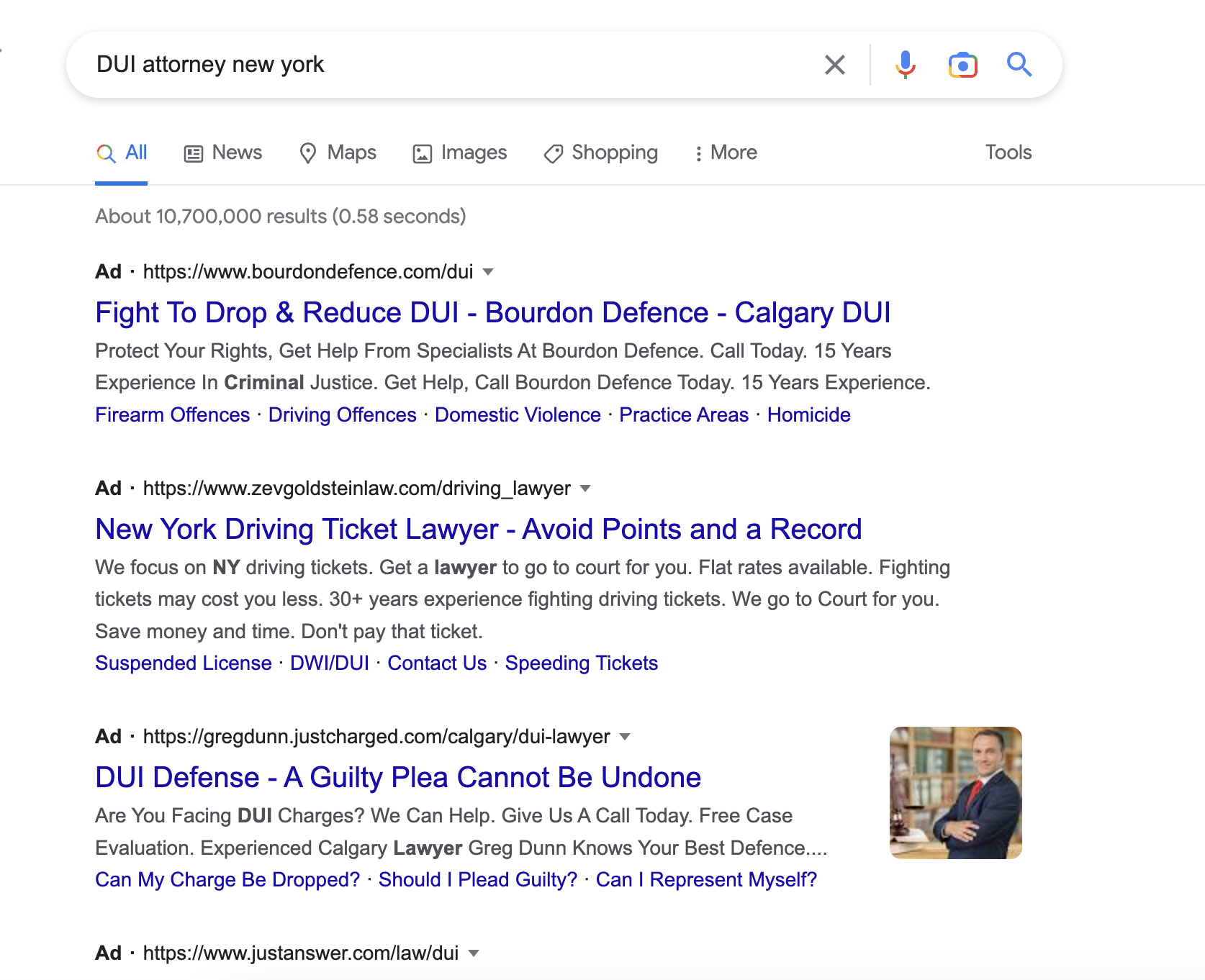Open the Tools menu
1205x980 pixels.
pos(1008,153)
